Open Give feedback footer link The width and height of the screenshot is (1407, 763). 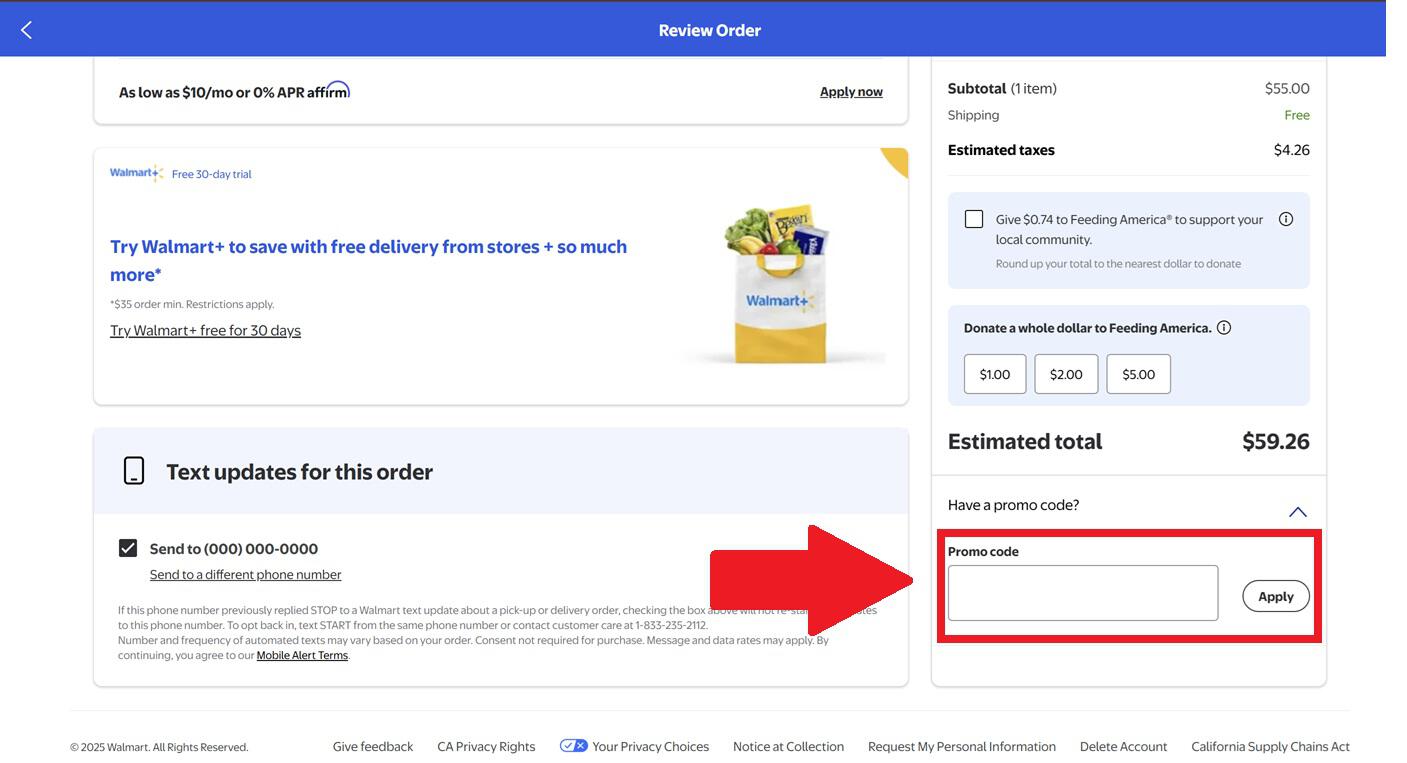pyautogui.click(x=373, y=747)
